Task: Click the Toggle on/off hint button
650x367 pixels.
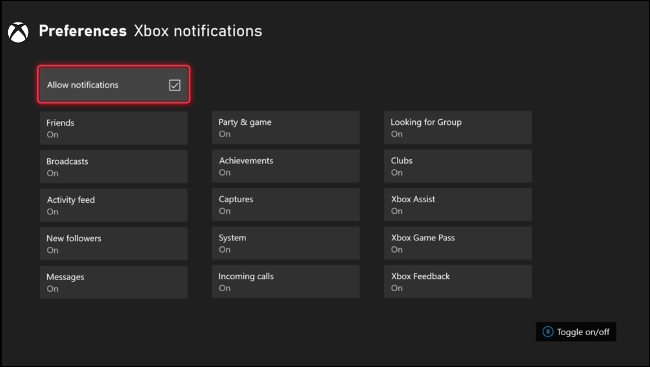Action: coord(576,332)
